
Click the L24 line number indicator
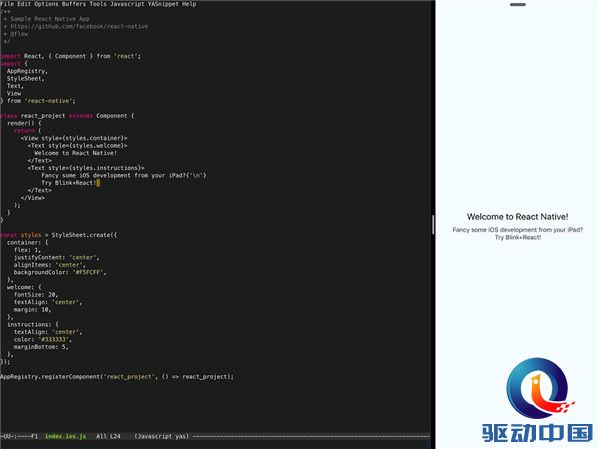114,436
